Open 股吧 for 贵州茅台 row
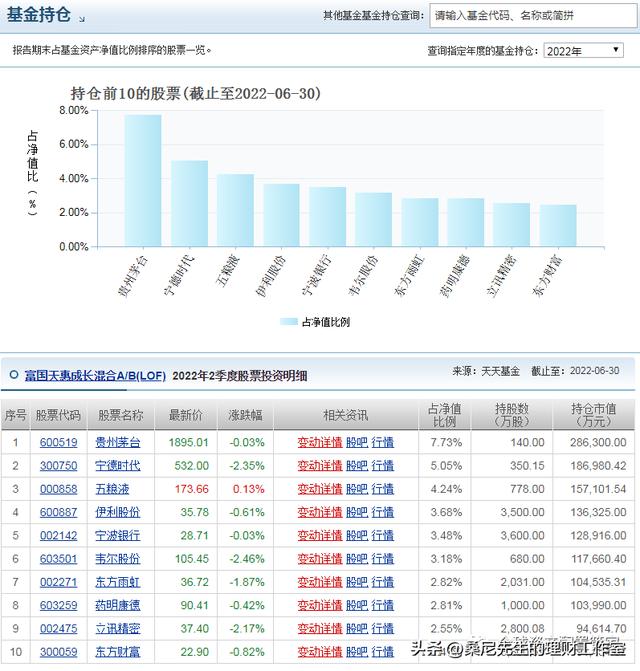Screen dimensions: 640x671 pos(357,442)
